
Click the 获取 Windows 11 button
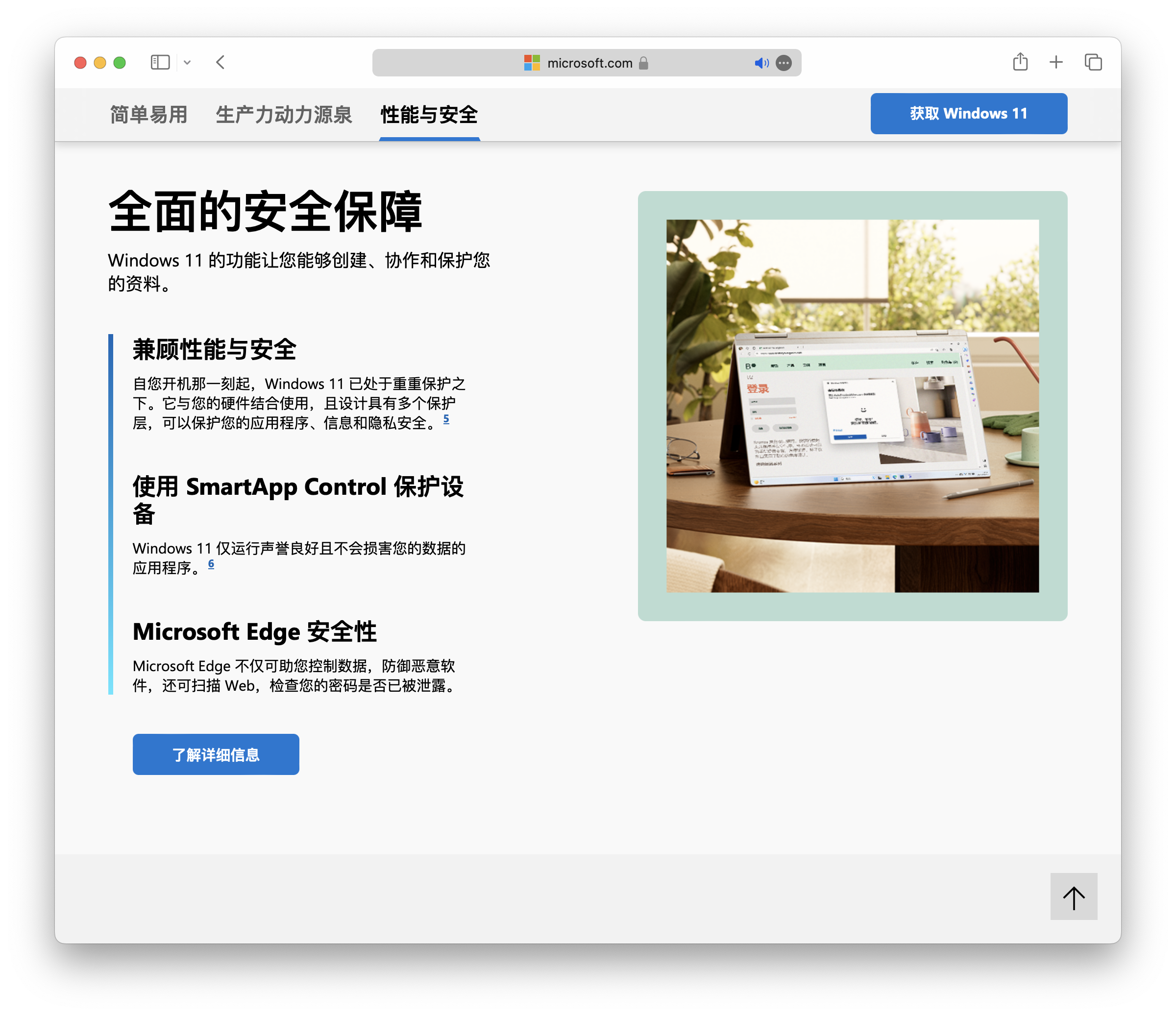pyautogui.click(x=969, y=114)
